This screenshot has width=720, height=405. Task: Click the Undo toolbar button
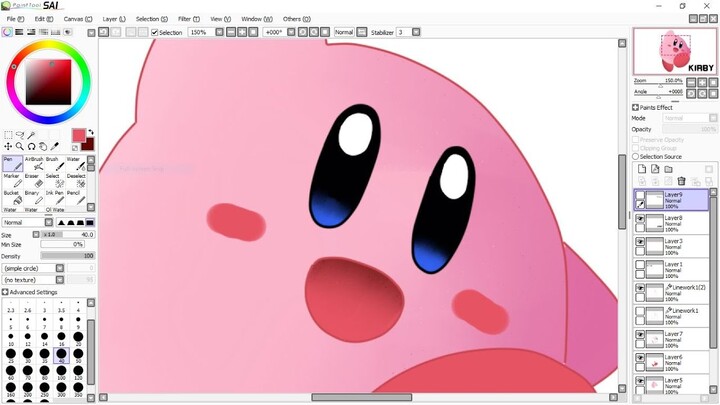coord(104,32)
